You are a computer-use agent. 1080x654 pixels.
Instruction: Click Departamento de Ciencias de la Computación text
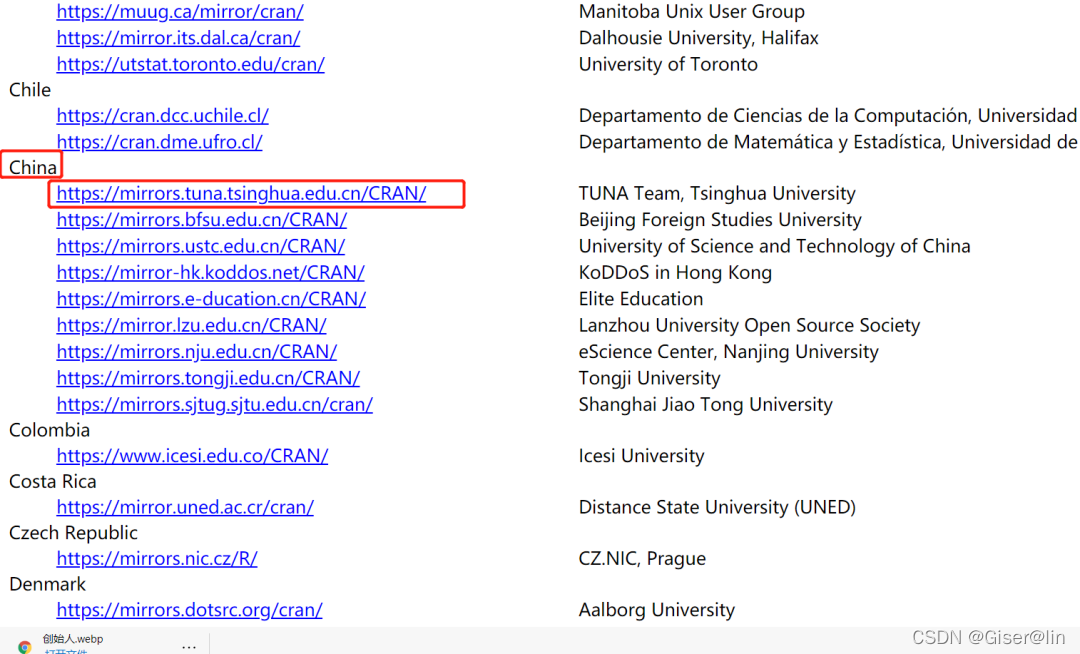point(775,116)
